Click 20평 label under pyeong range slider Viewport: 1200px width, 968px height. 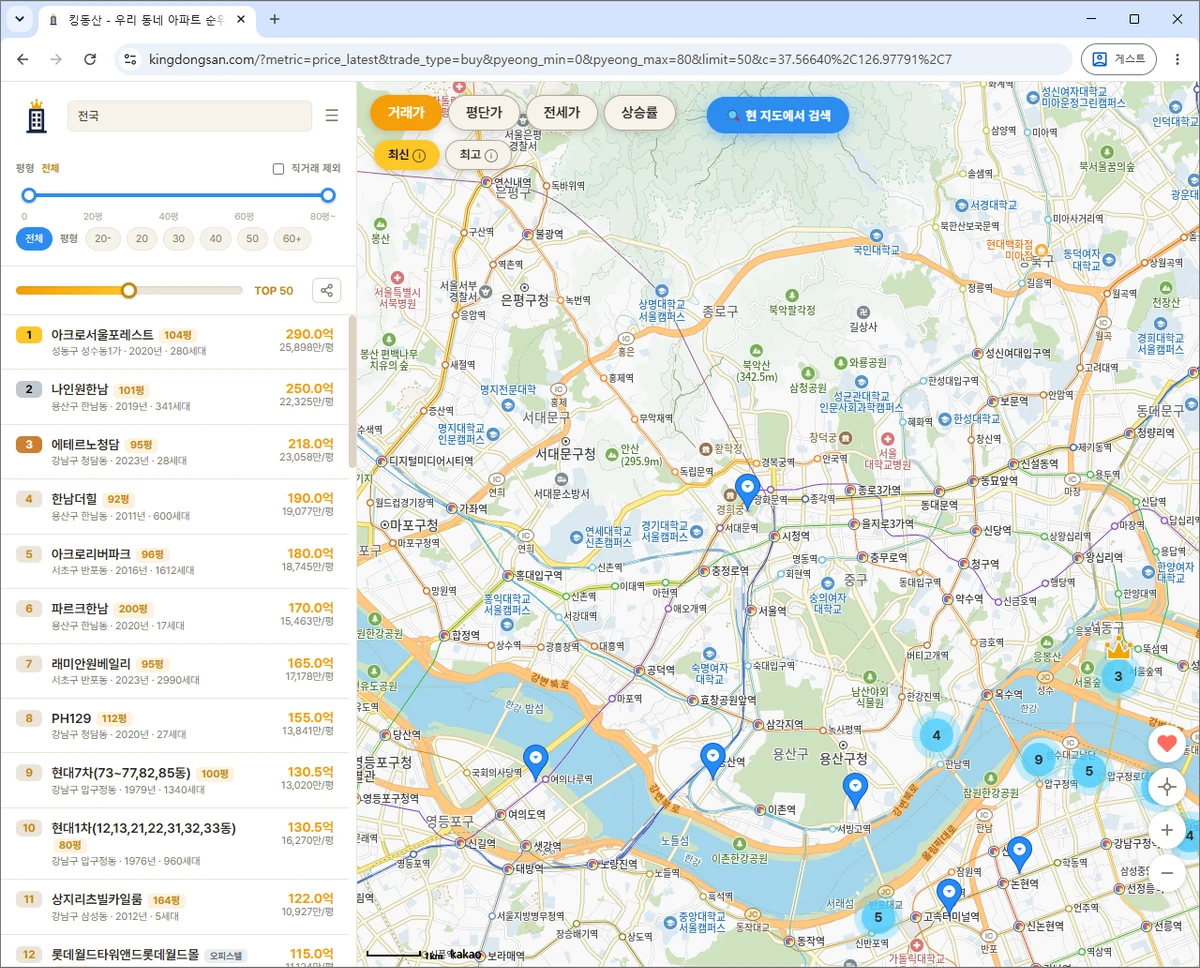(93, 216)
